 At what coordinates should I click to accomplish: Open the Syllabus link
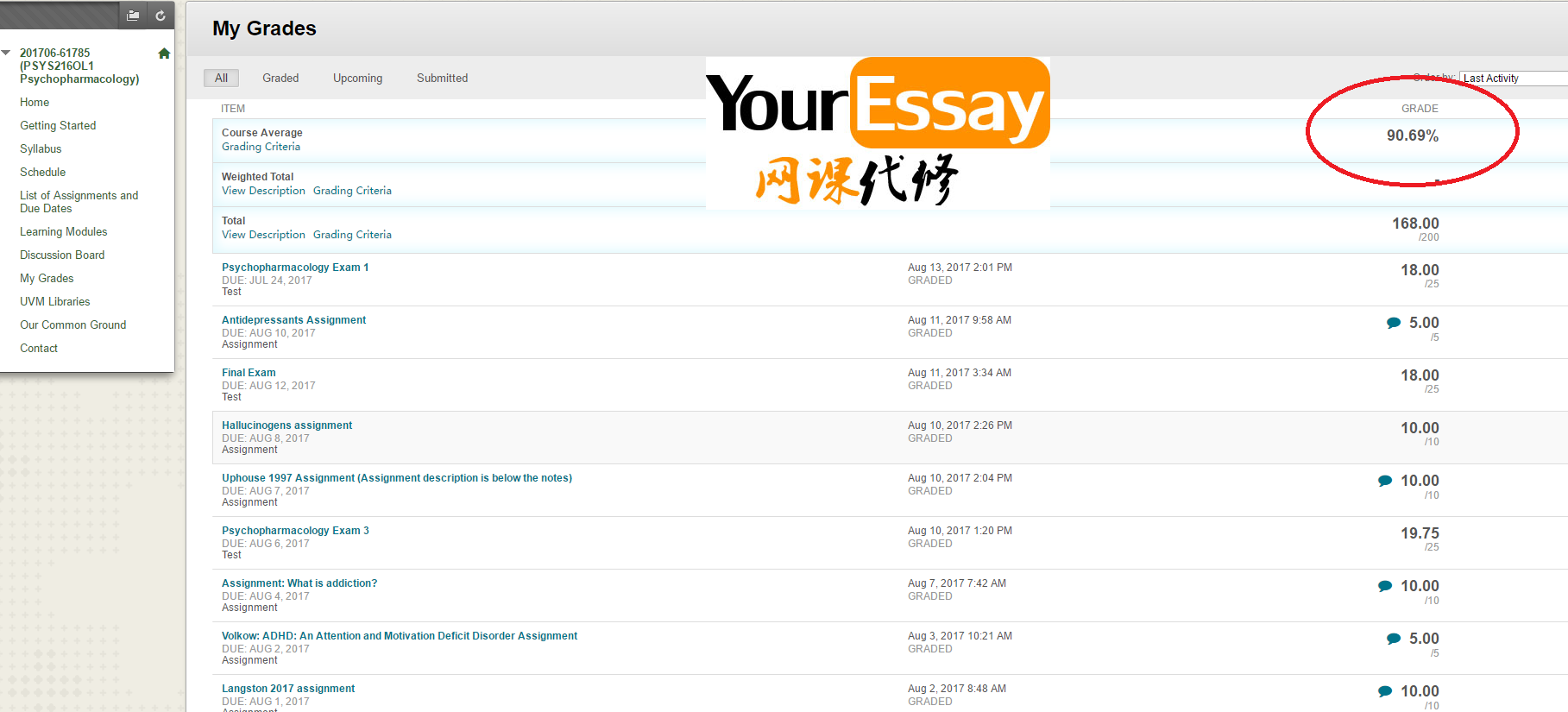tap(41, 148)
